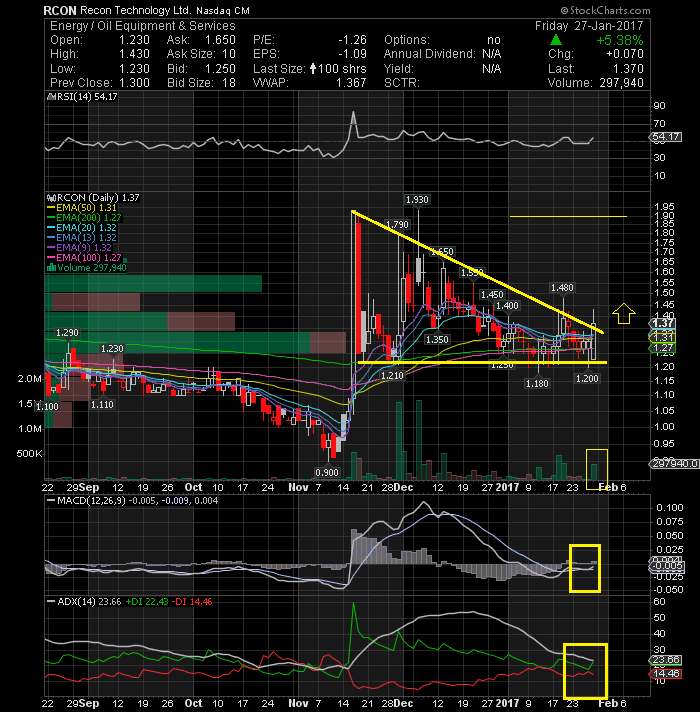
Task: Click the '1.290' price label near September
Action: 67,333
